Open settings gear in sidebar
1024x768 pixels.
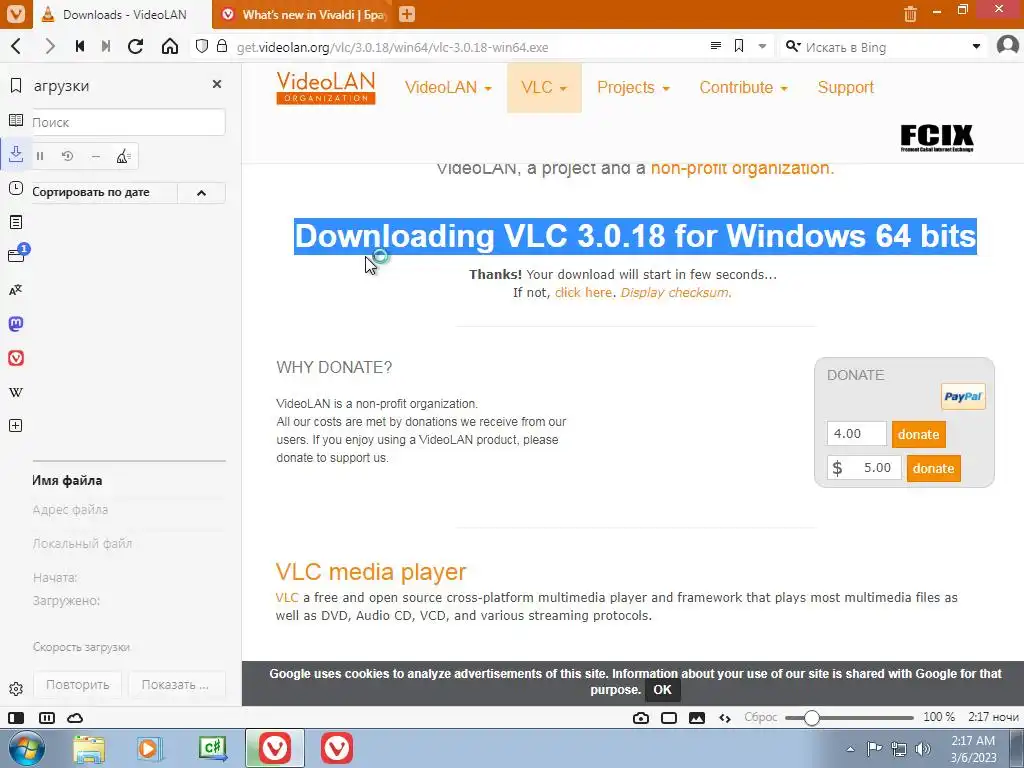pos(16,689)
